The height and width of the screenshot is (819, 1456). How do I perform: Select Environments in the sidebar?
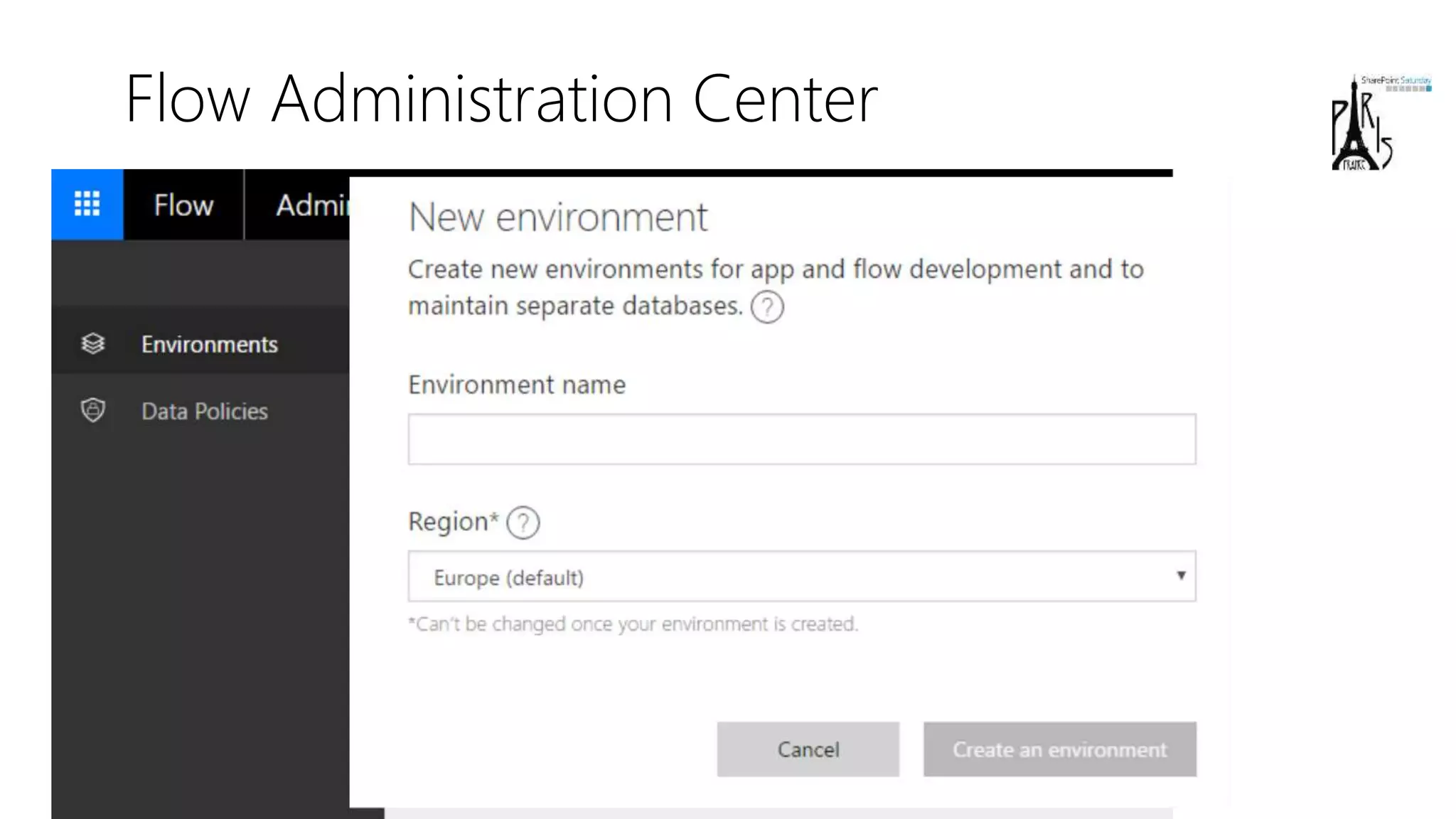point(209,344)
